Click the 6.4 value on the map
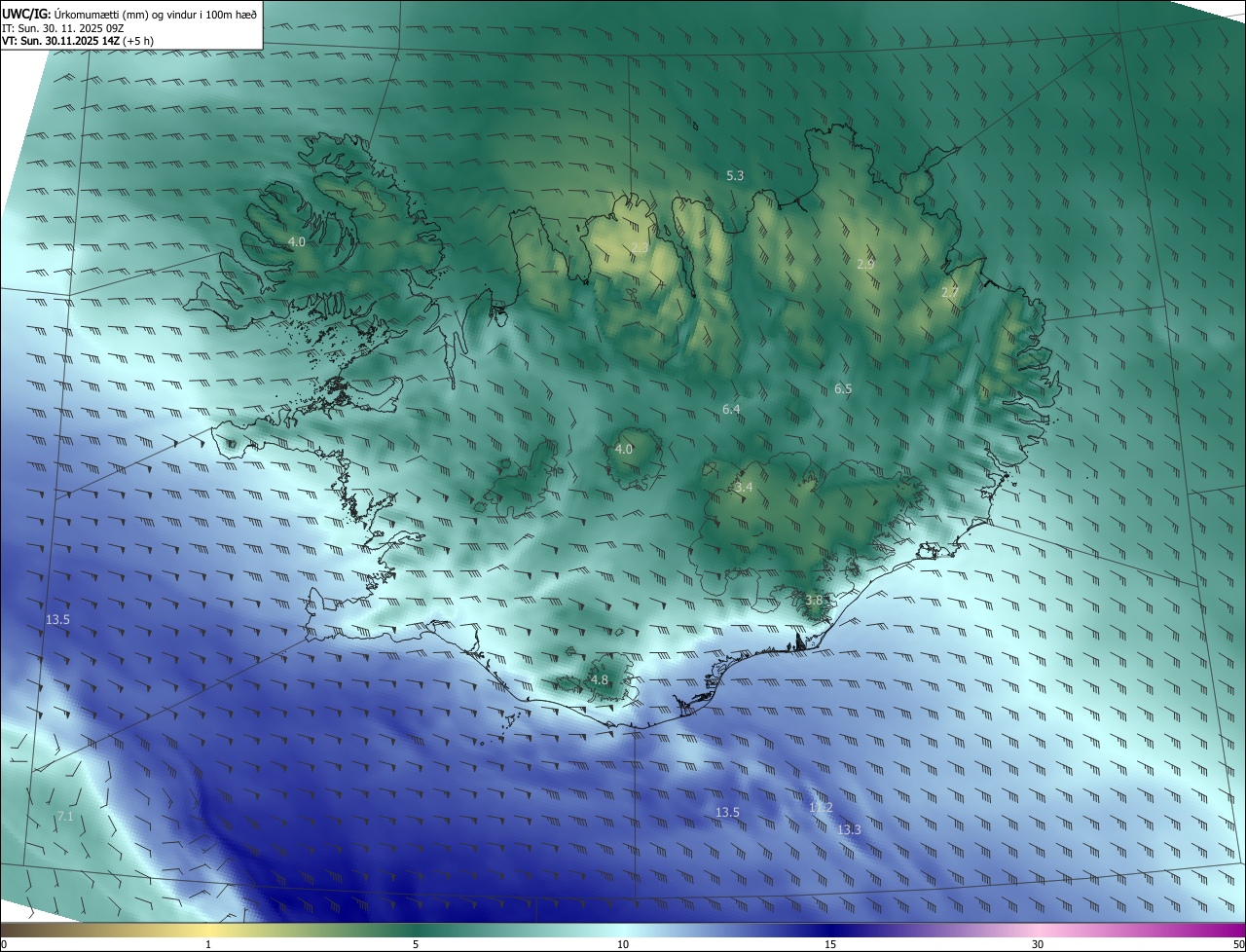Screen dimensions: 1246x952 731,410
